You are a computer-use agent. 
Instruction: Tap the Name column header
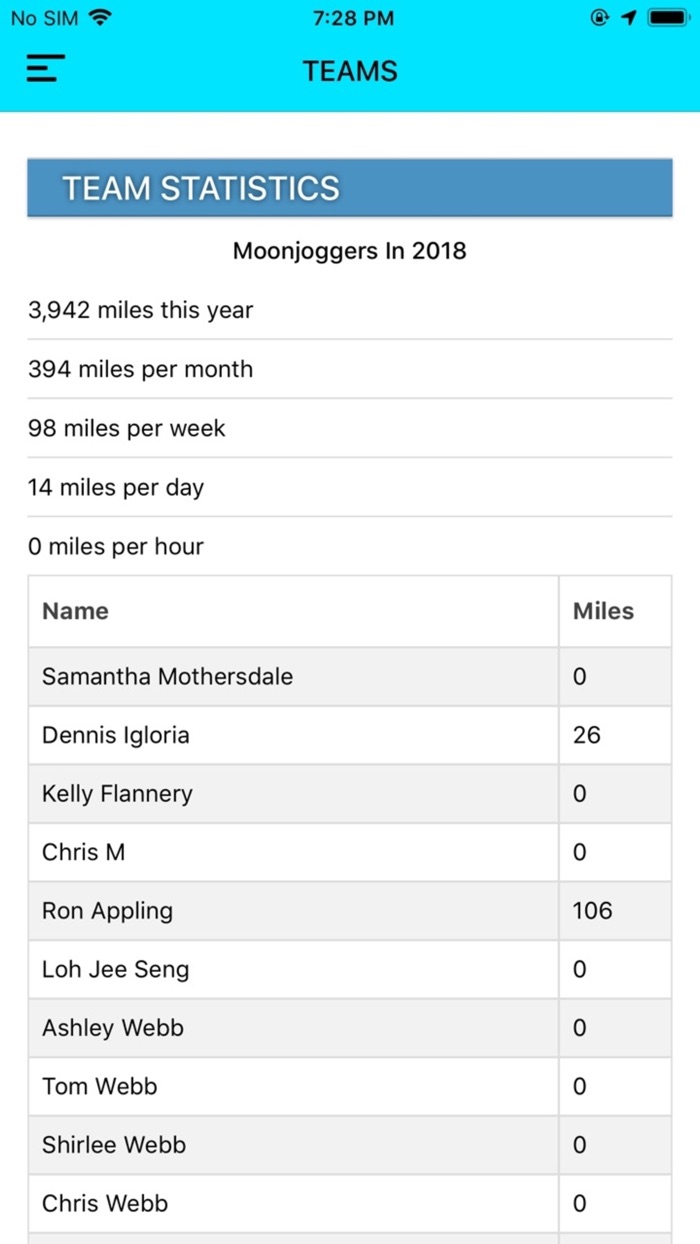click(x=76, y=611)
